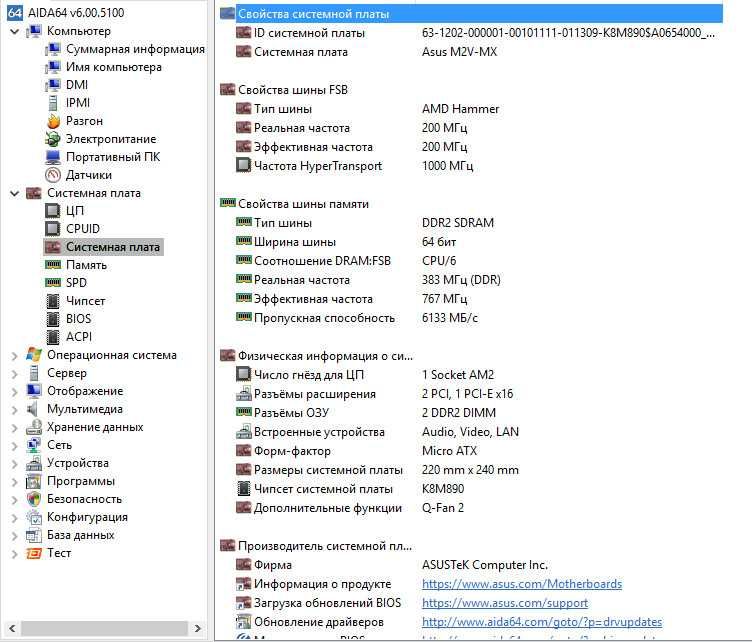Click the Сервер tower icon
This screenshot has width=752, height=642.
34,373
